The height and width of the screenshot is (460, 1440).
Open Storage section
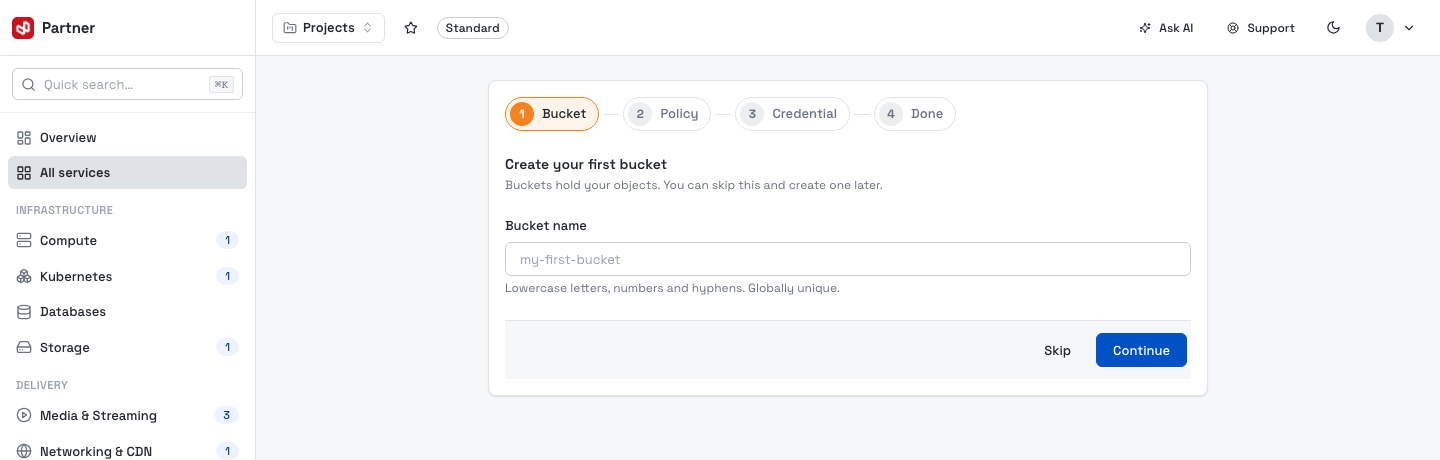pyautogui.click(x=127, y=347)
